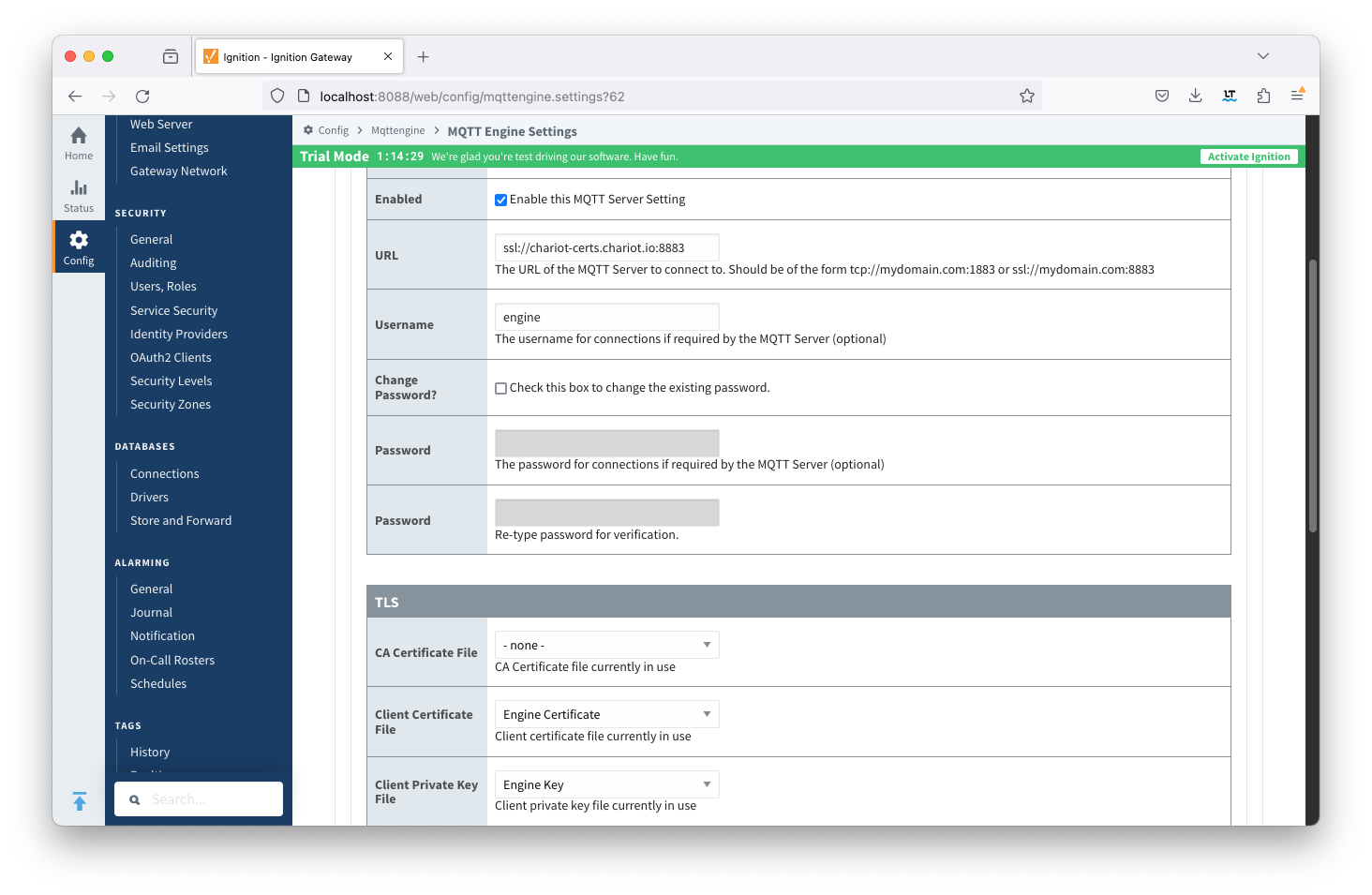
Task: Click the URL input field
Action: 607,247
